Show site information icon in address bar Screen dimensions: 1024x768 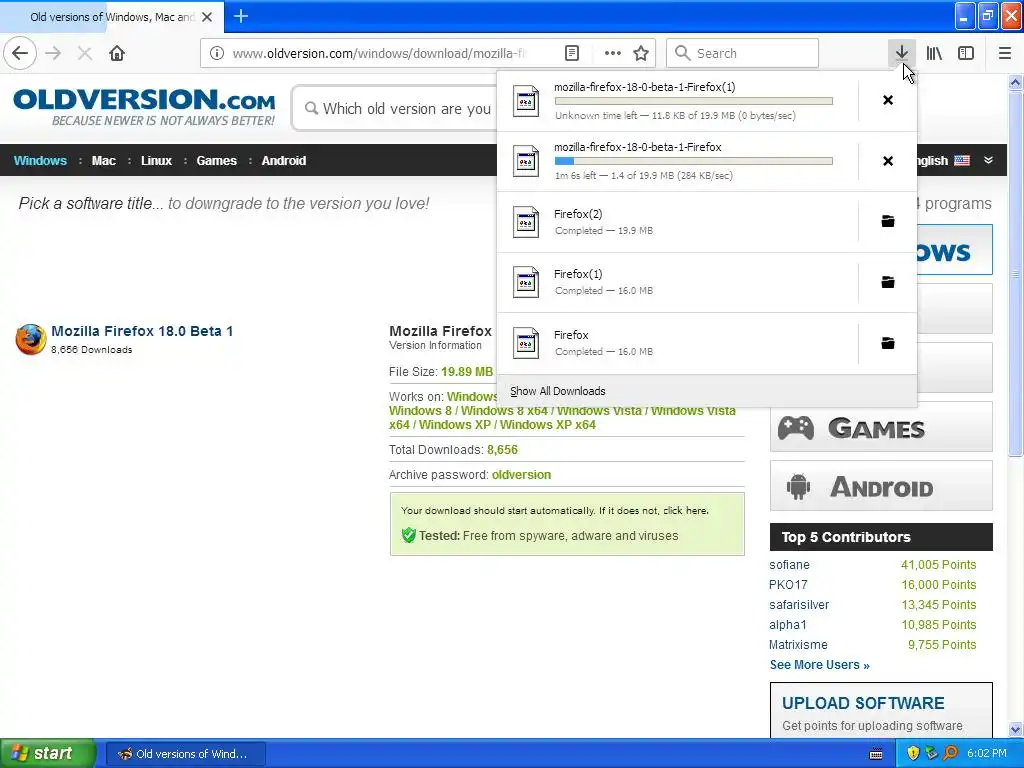[217, 53]
